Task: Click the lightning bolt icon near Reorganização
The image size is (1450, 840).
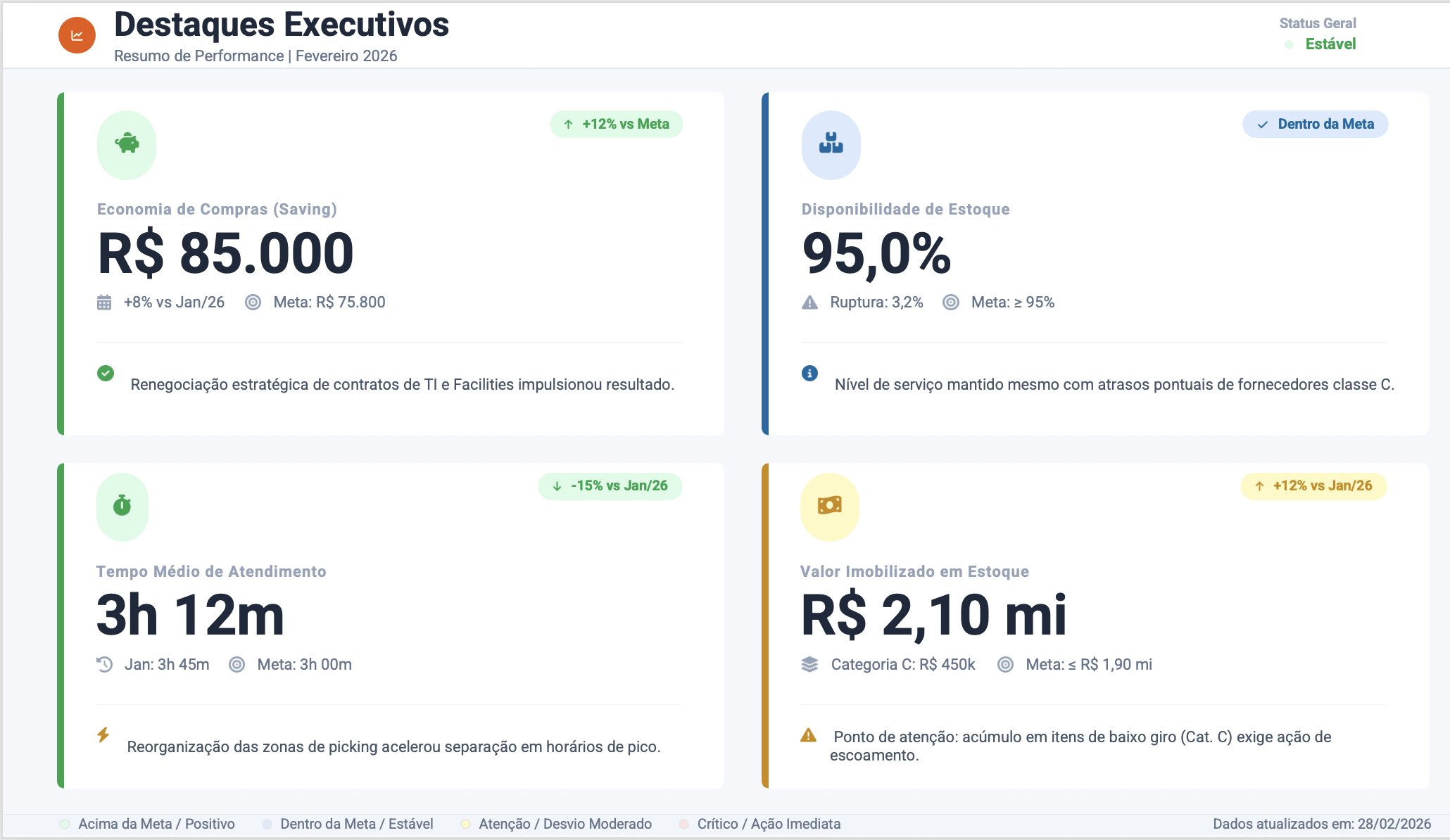Action: (103, 735)
